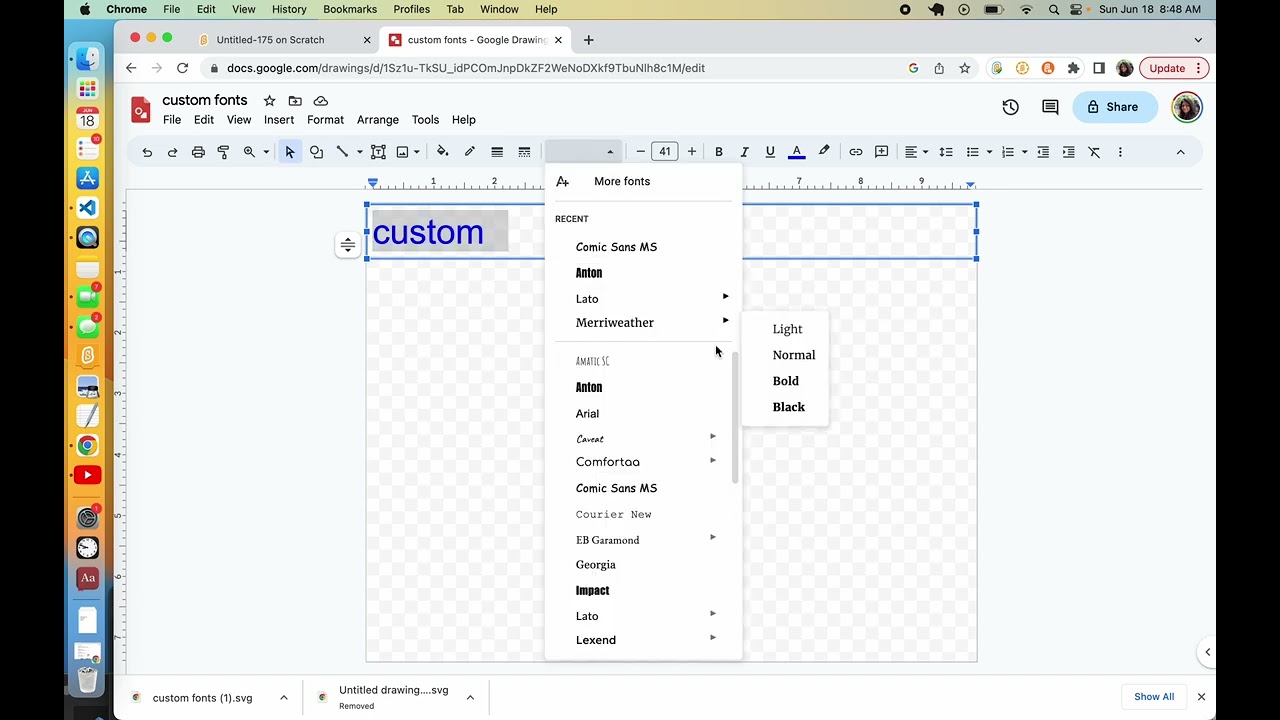This screenshot has width=1280, height=720.
Task: Click the Redo icon in toolbar
Action: pos(172,152)
